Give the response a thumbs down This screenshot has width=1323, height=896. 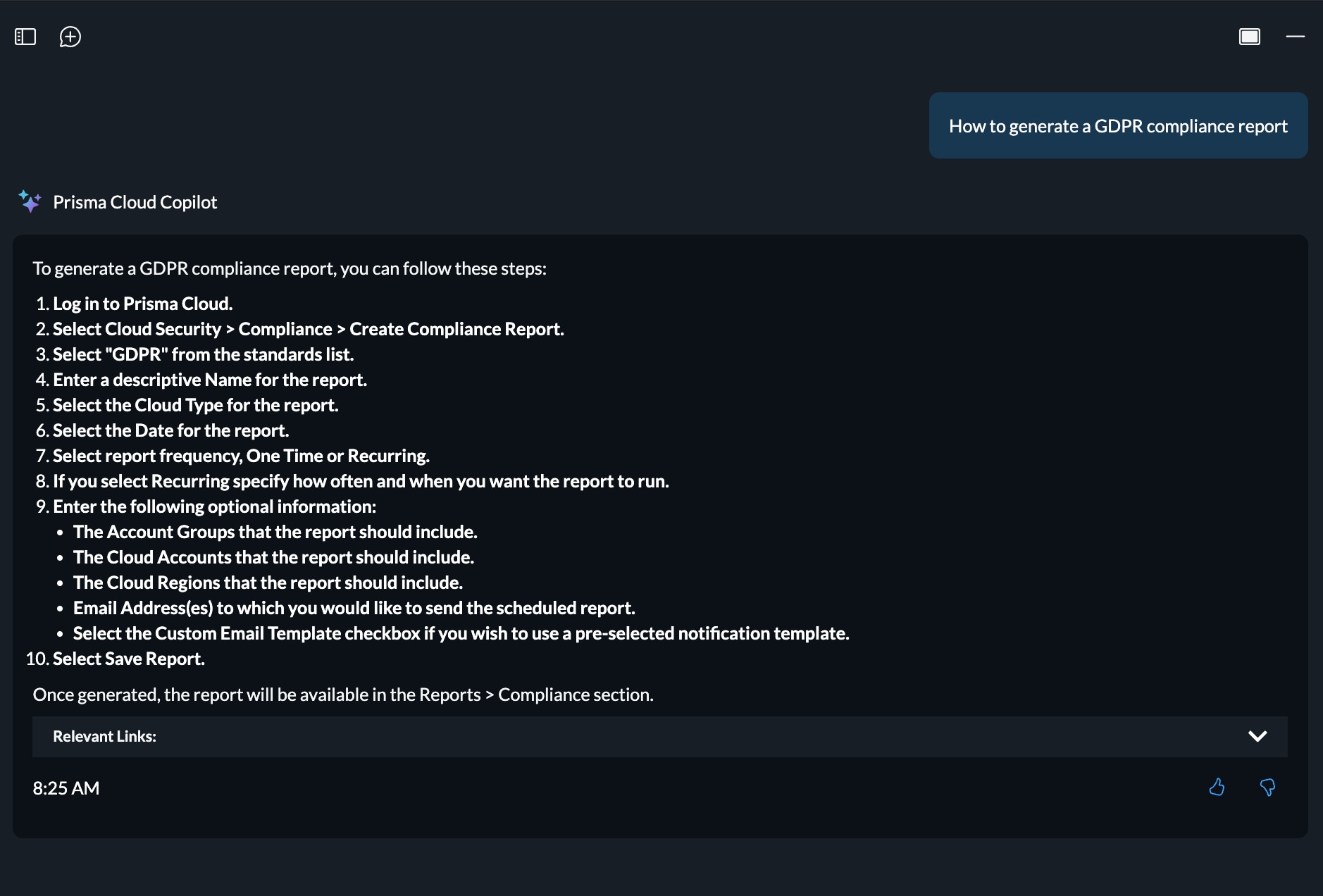[x=1267, y=787]
